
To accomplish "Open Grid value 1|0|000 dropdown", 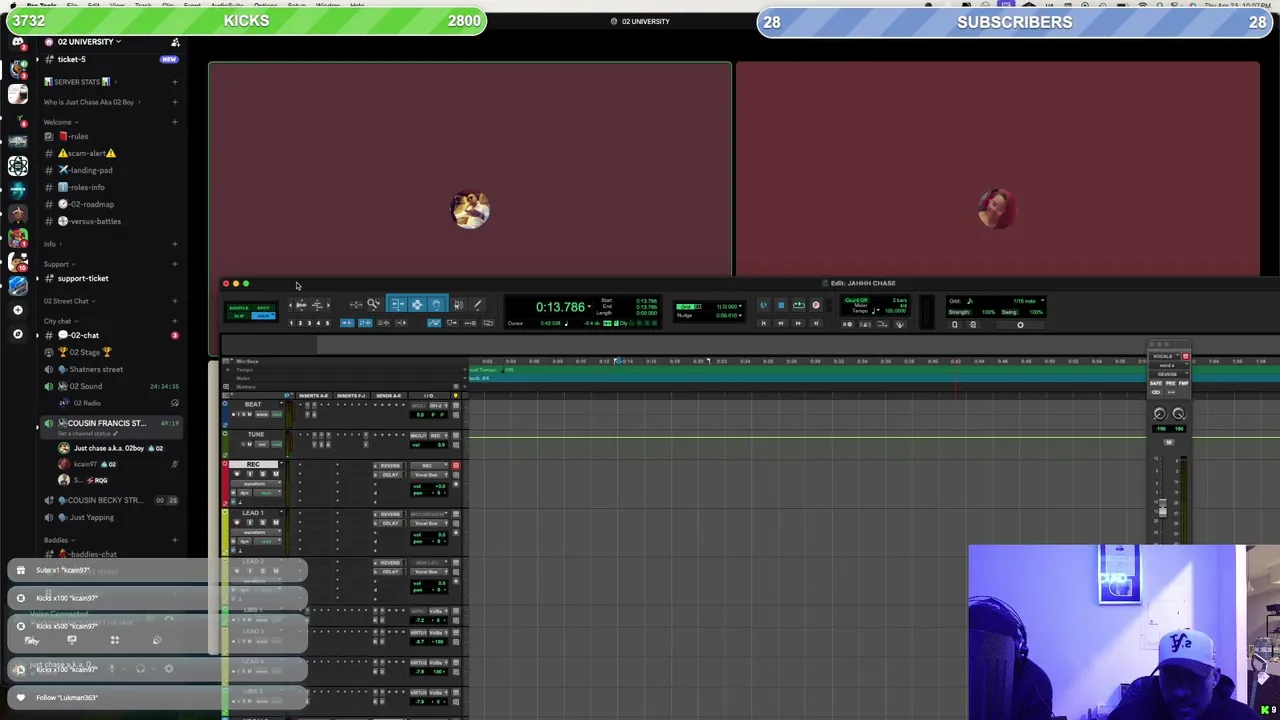I will [740, 306].
